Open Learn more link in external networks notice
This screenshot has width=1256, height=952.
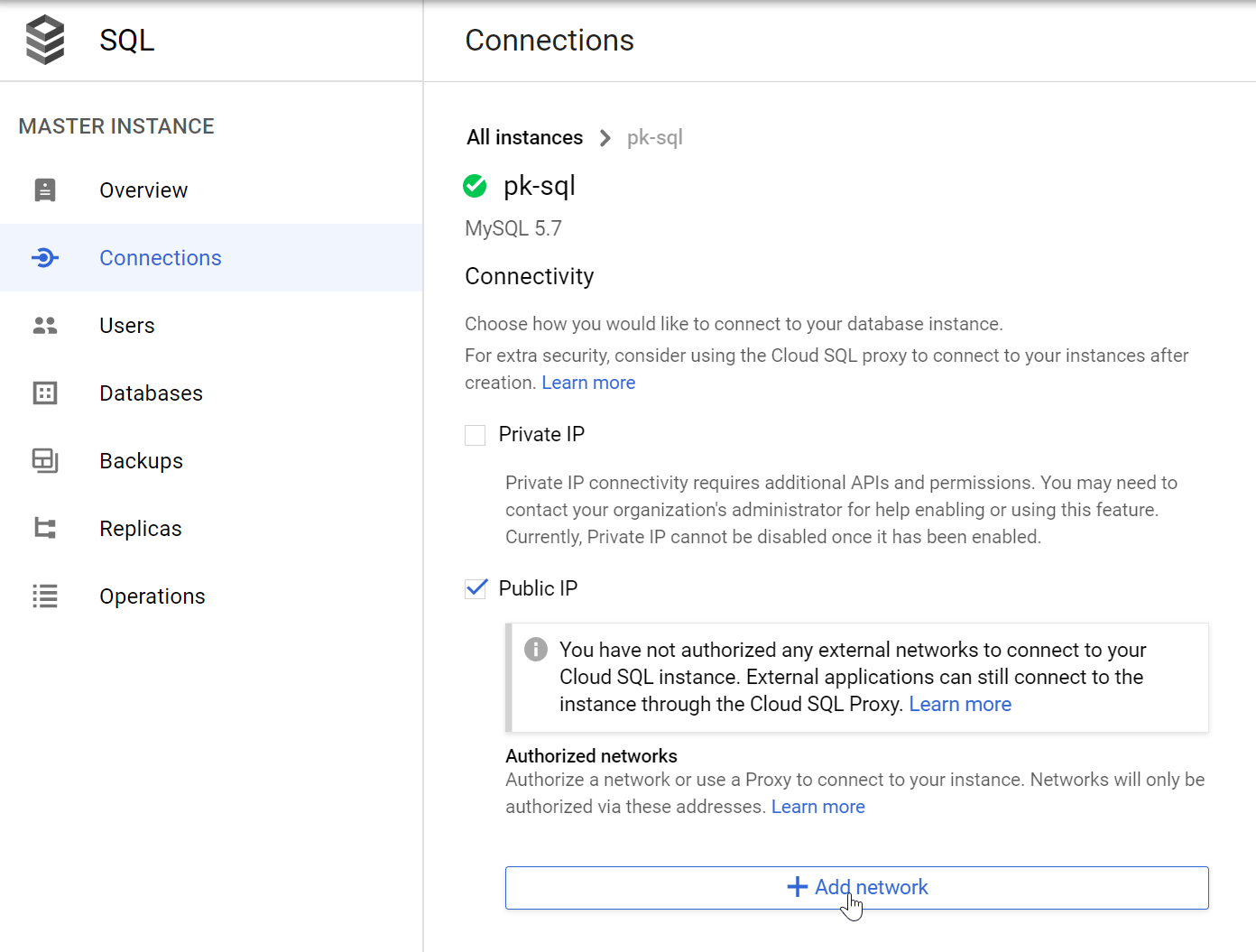pos(960,704)
